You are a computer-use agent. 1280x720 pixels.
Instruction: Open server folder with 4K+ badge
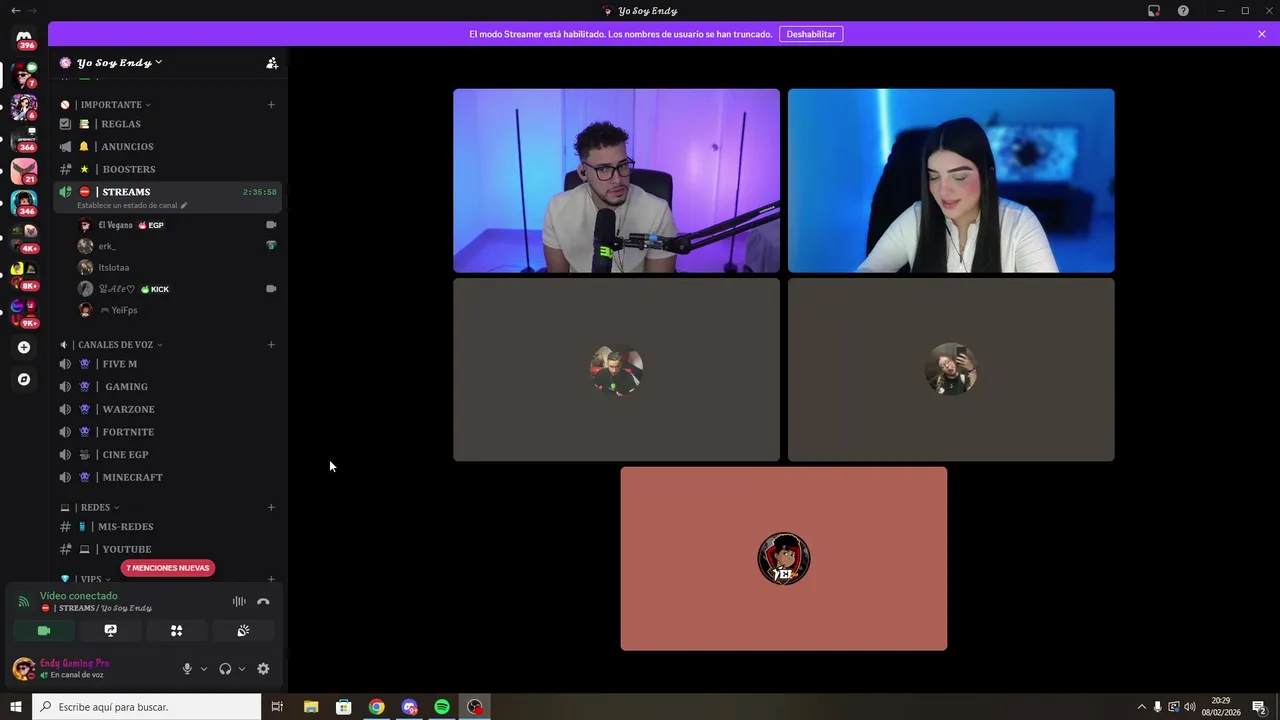point(24,239)
